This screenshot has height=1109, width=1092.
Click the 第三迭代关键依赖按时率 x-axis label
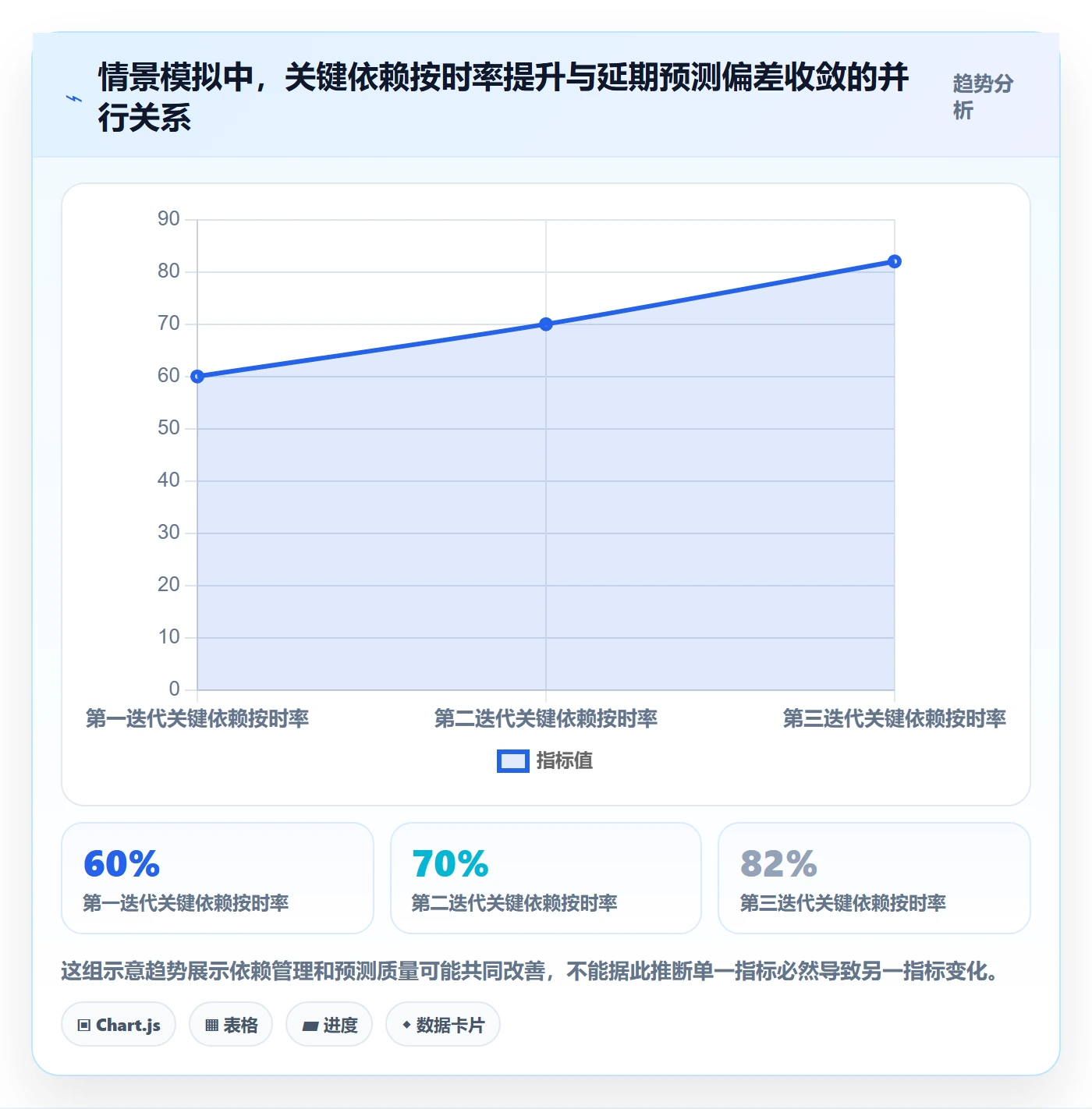tap(895, 718)
